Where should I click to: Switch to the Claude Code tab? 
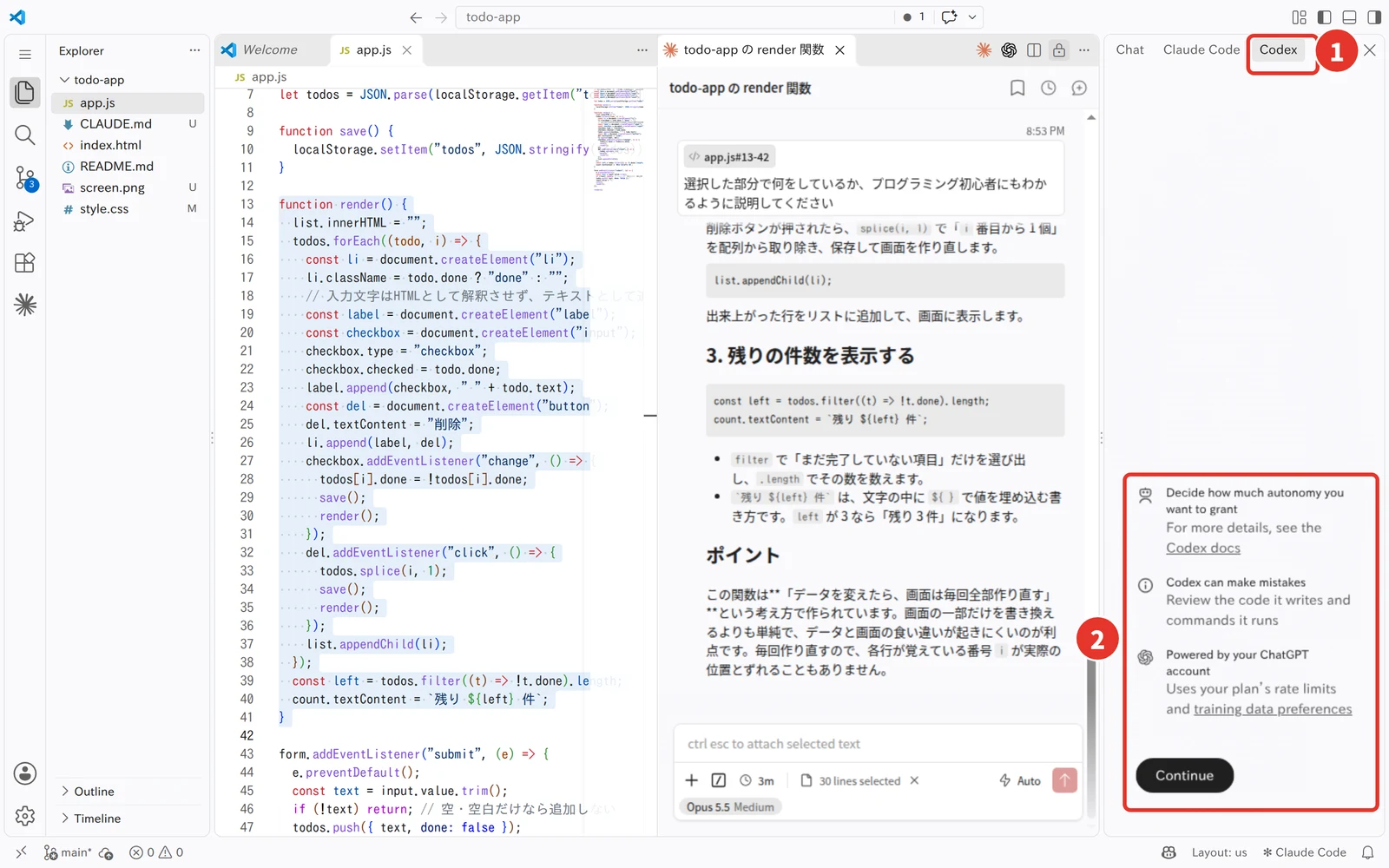coord(1201,50)
